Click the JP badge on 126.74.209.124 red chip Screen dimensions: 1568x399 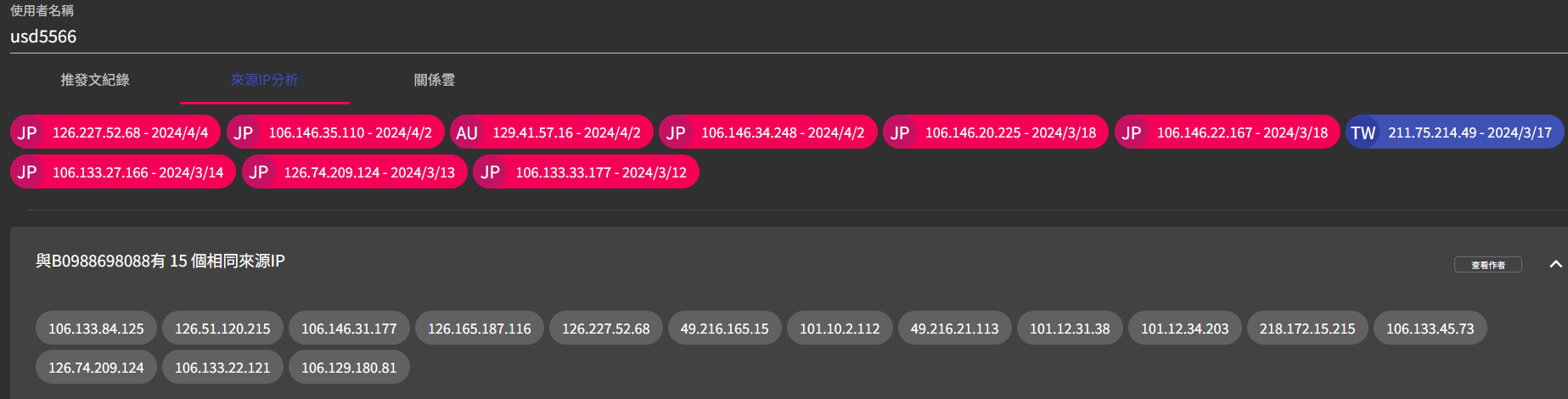pyautogui.click(x=259, y=172)
